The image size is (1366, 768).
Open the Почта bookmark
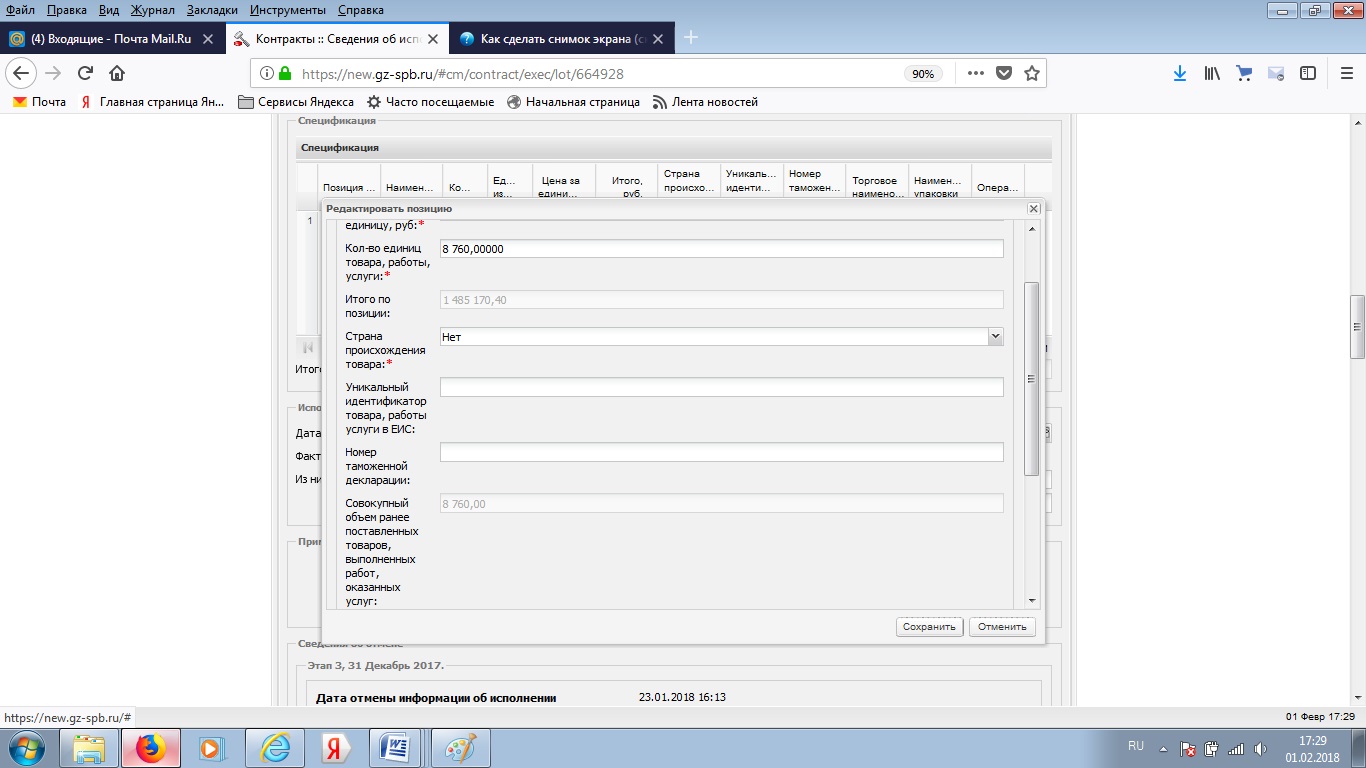click(39, 102)
